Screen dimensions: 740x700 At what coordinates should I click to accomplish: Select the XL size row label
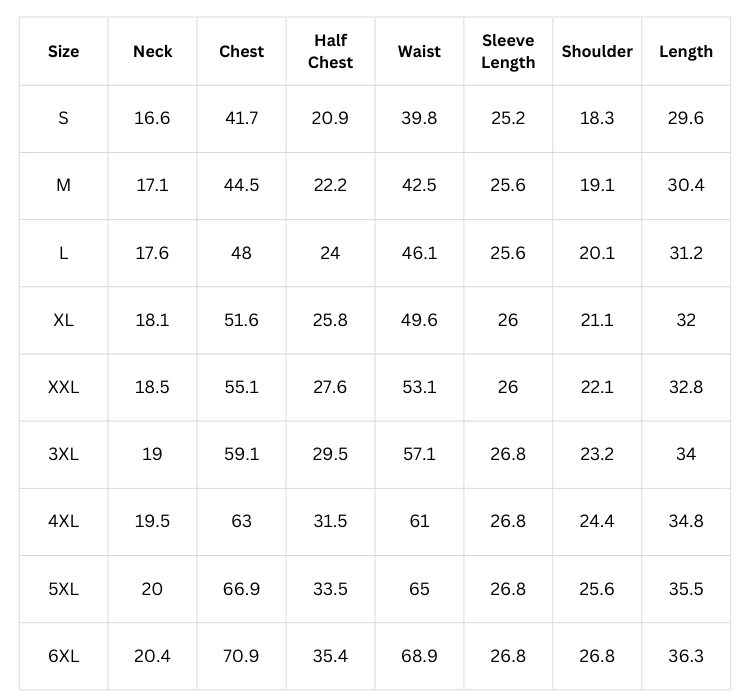click(x=63, y=320)
